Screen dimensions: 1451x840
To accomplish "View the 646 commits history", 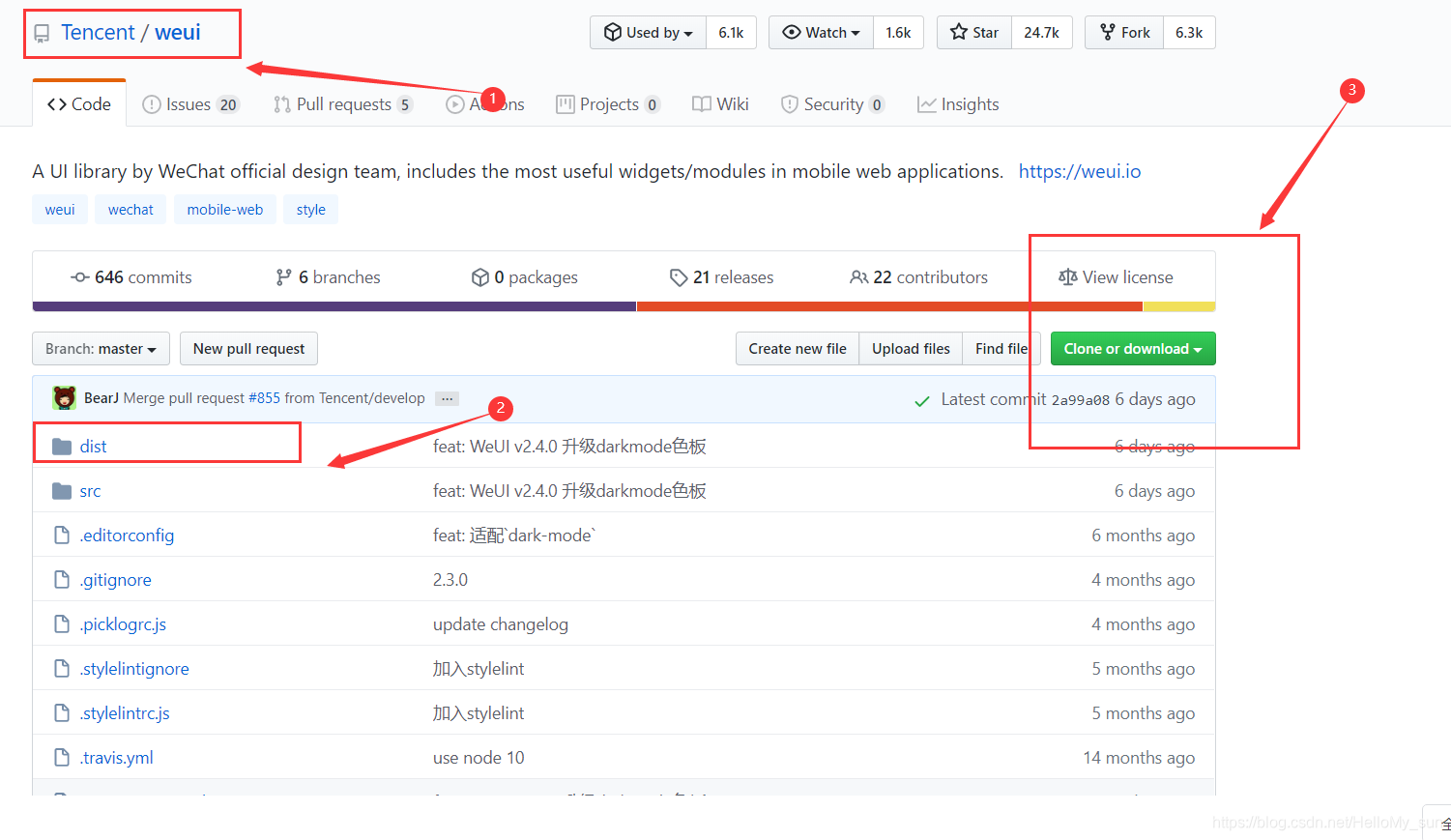I will [131, 277].
